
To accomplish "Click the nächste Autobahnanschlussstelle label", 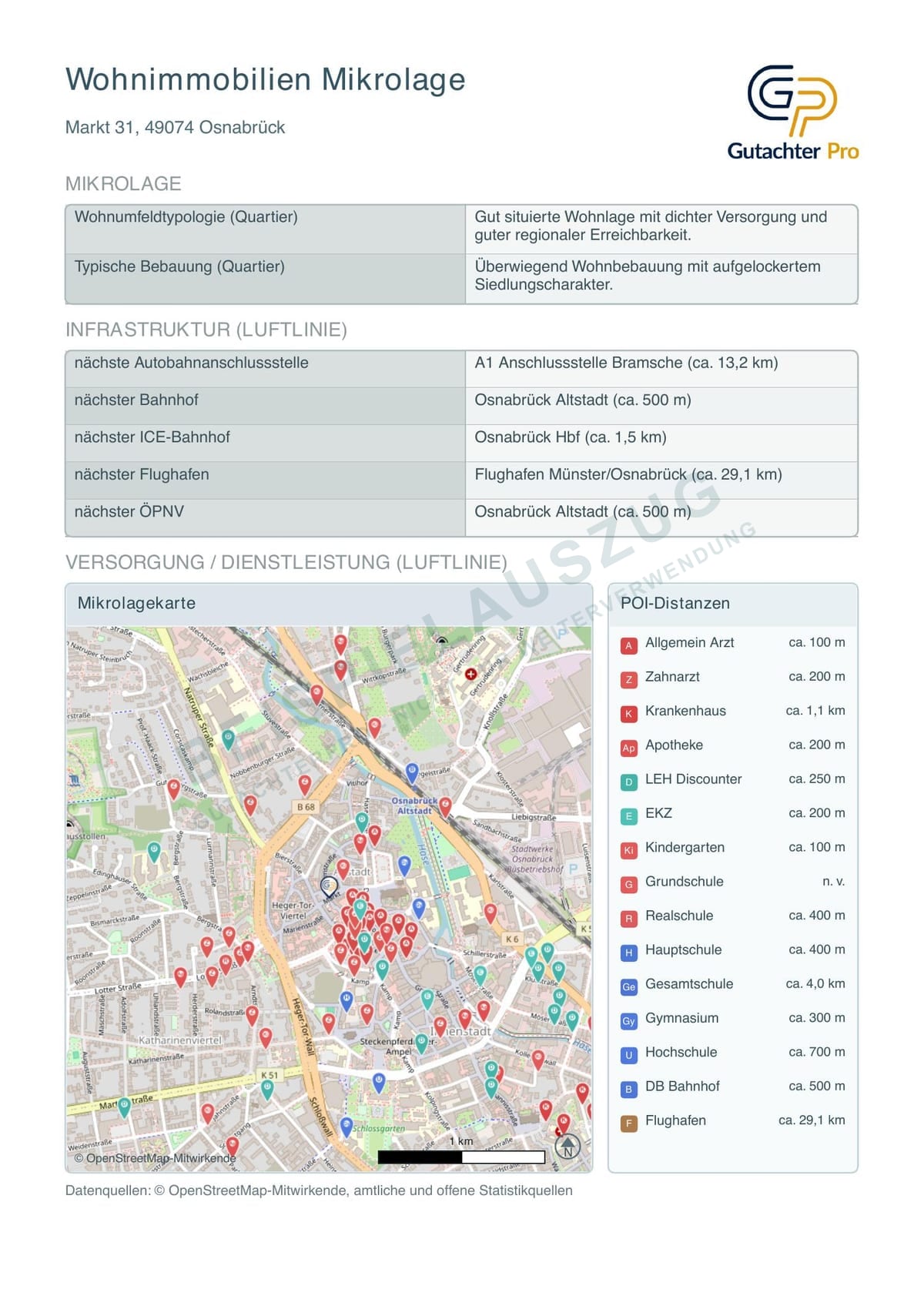I will pyautogui.click(x=192, y=363).
